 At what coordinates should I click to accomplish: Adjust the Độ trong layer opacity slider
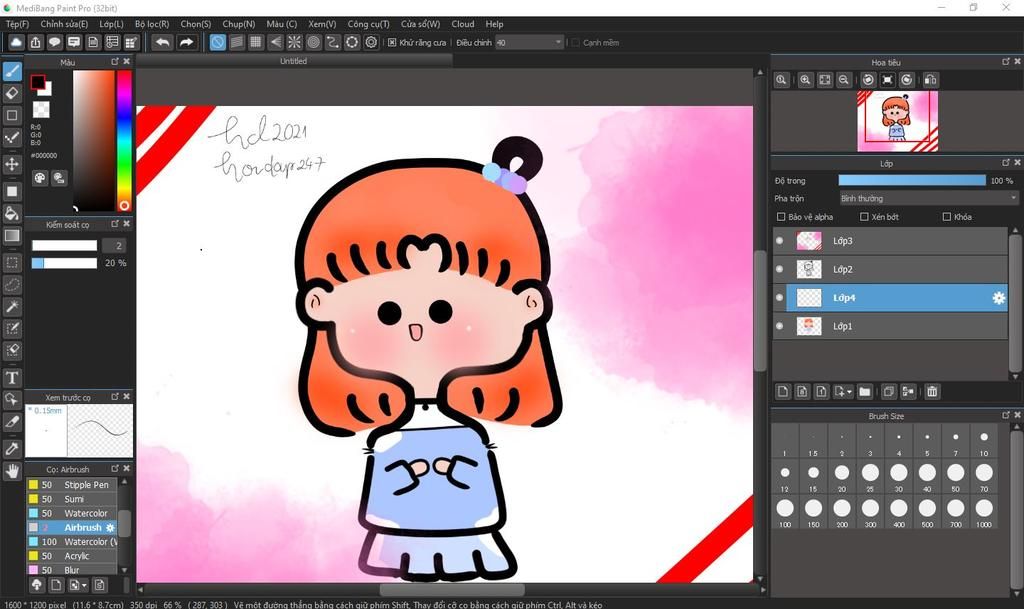point(912,180)
